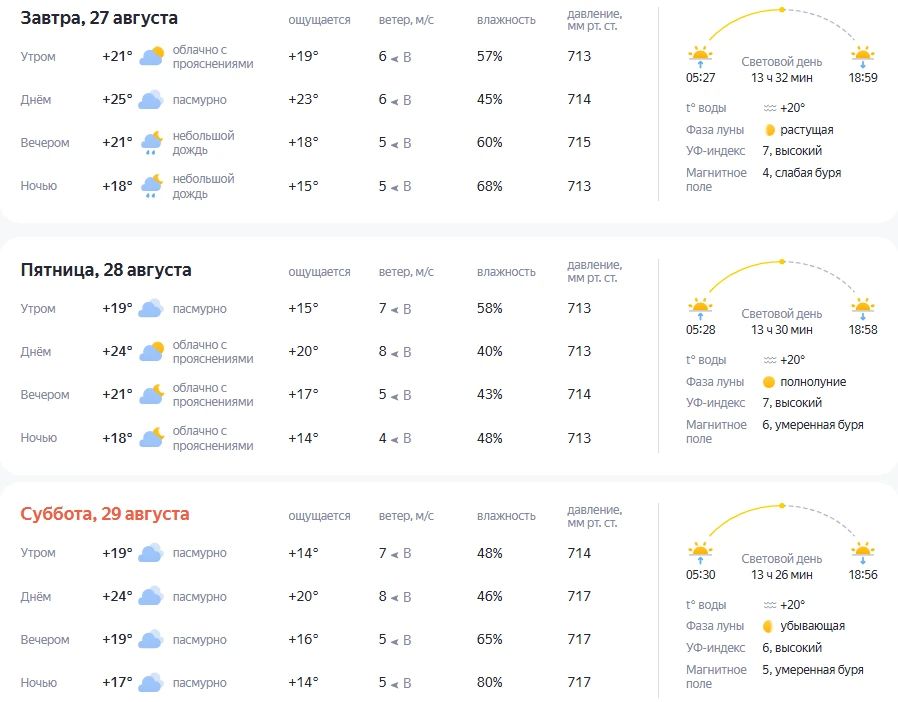Click the 717 pressure value for Saturday night

pyautogui.click(x=579, y=683)
